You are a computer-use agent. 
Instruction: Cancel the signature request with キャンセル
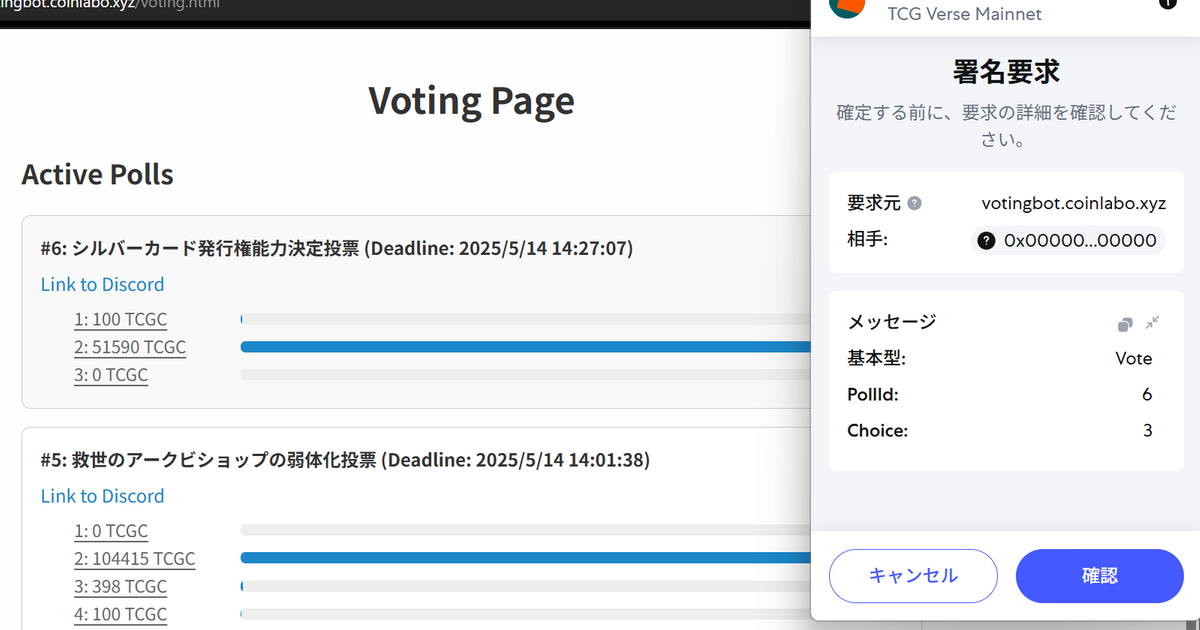[912, 576]
